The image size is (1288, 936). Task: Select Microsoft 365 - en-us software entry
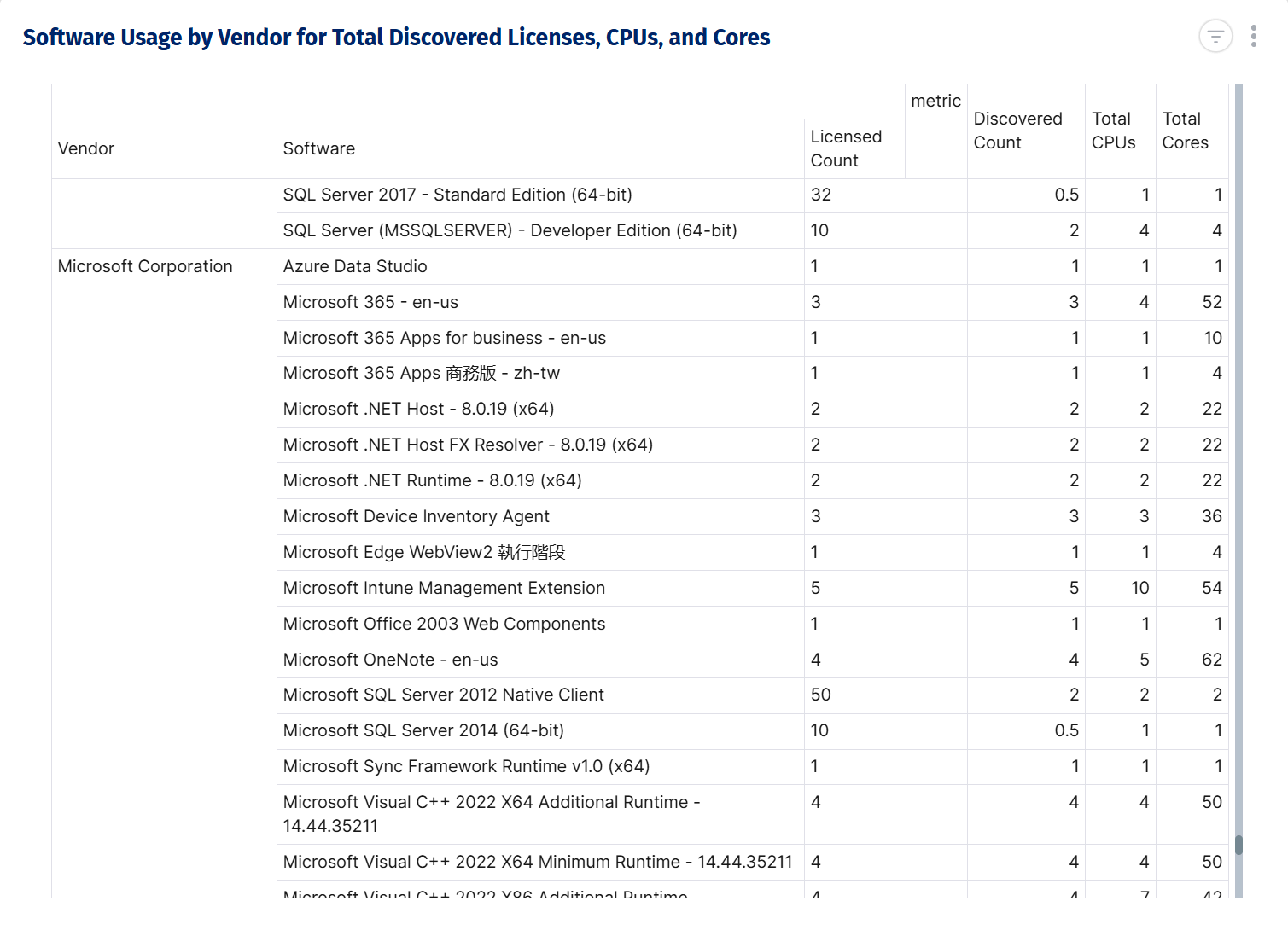[370, 302]
